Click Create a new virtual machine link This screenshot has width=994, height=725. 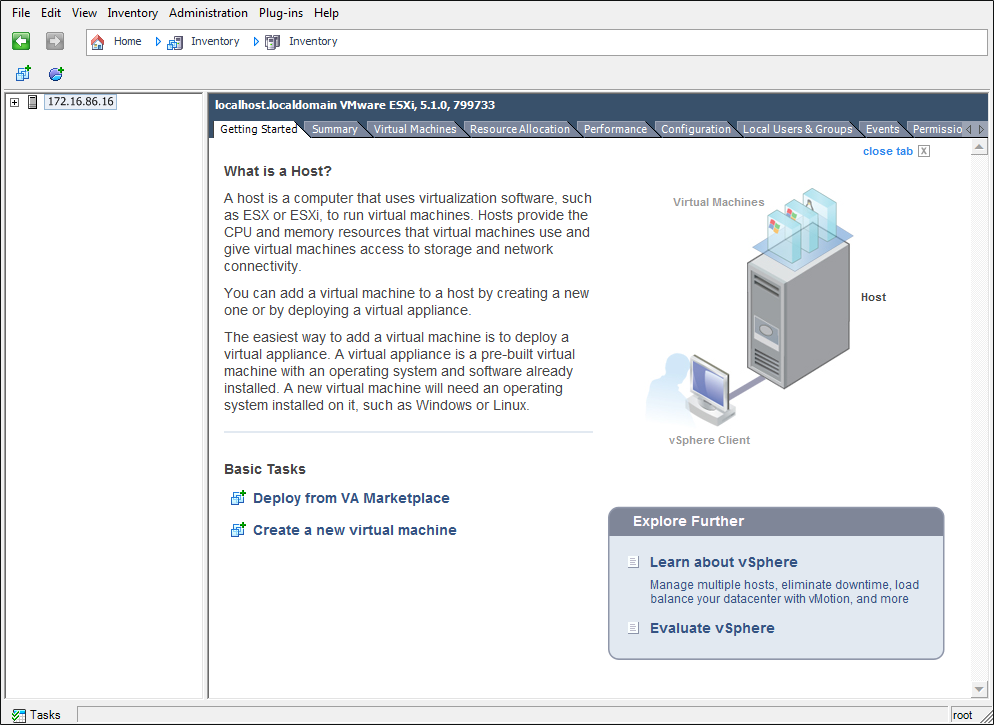(354, 530)
